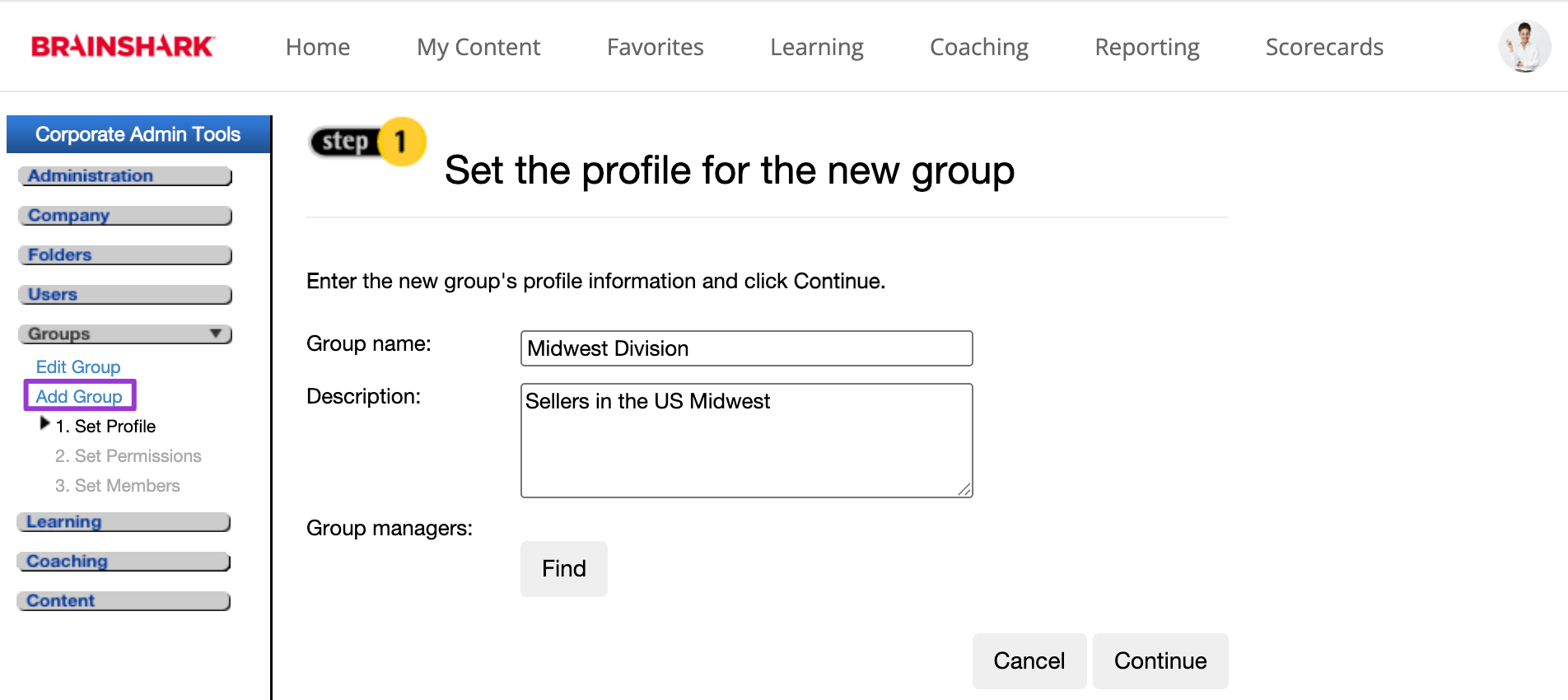Click the Continue button
The image size is (1568, 700).
pyautogui.click(x=1160, y=661)
